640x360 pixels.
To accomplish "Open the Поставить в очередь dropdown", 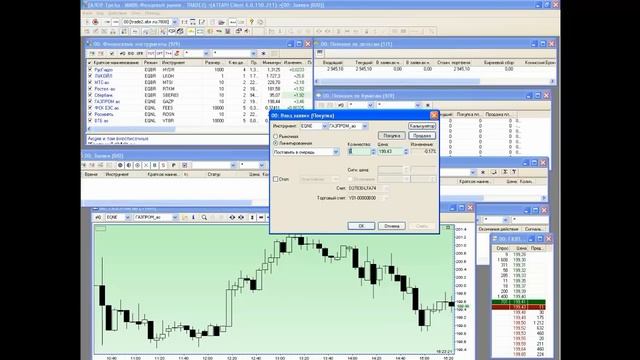I will (x=336, y=152).
